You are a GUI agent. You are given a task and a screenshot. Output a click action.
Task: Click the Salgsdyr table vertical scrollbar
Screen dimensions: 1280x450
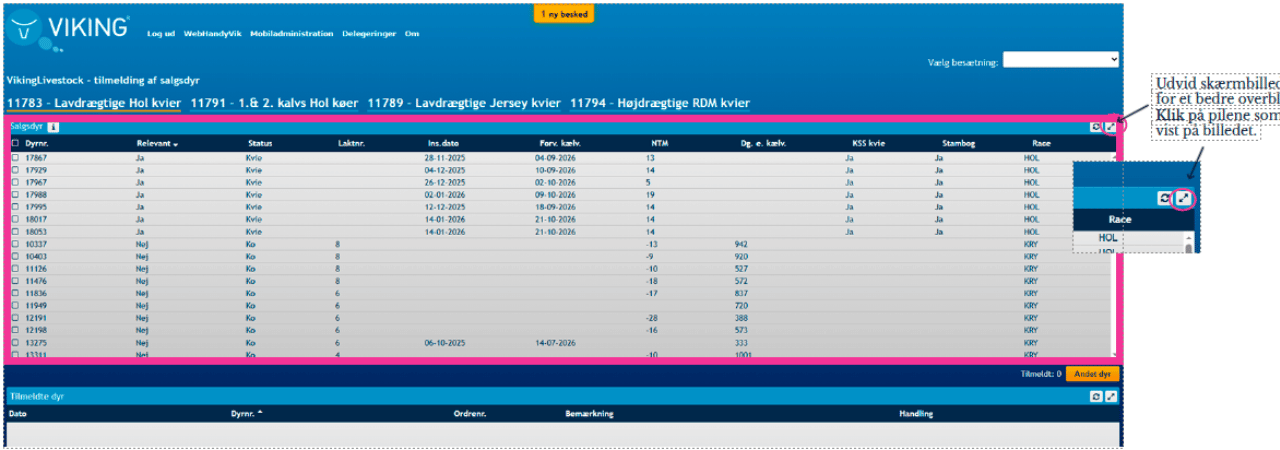pyautogui.click(x=1114, y=250)
